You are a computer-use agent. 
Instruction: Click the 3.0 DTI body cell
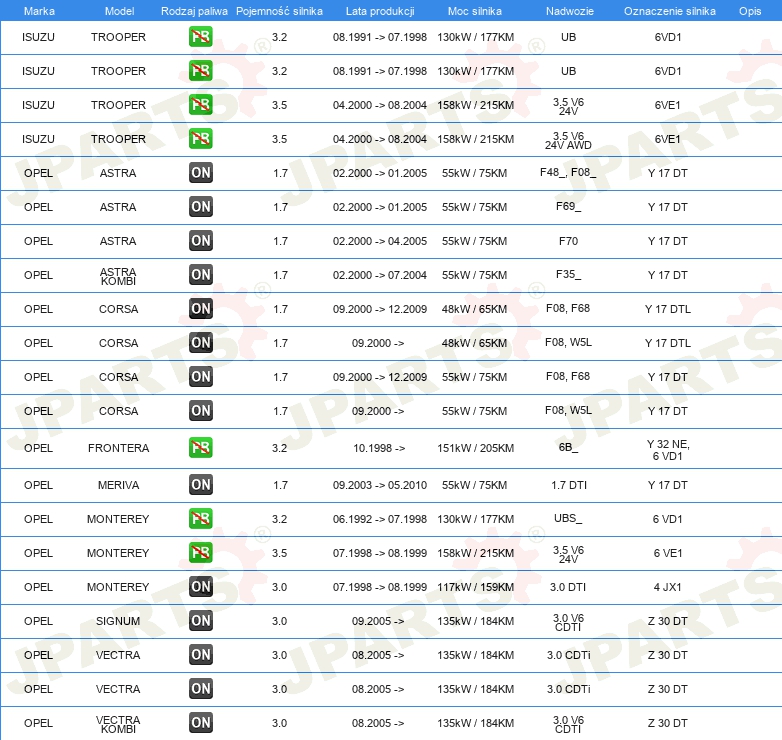coord(568,587)
